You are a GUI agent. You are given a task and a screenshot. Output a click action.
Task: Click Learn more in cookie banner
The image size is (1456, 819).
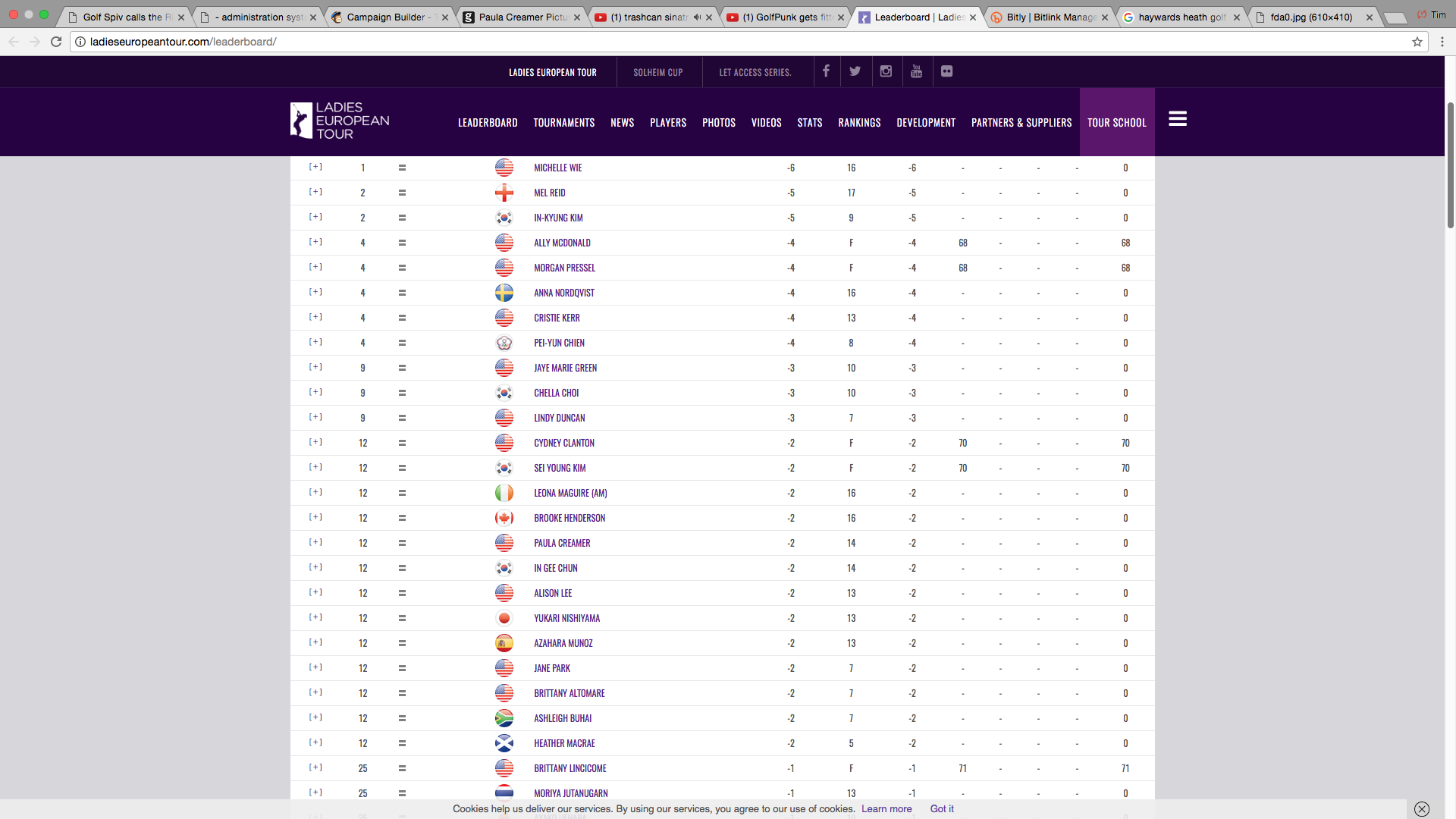[886, 809]
